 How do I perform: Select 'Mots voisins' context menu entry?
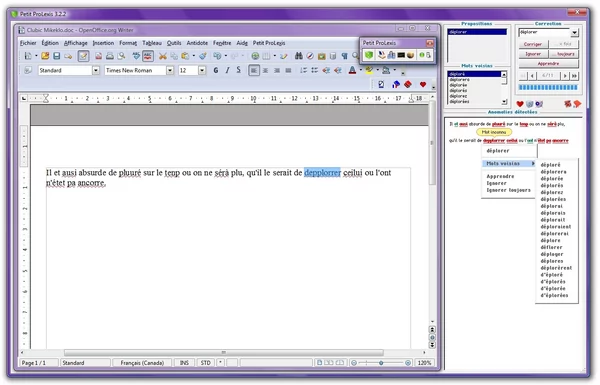(508, 163)
